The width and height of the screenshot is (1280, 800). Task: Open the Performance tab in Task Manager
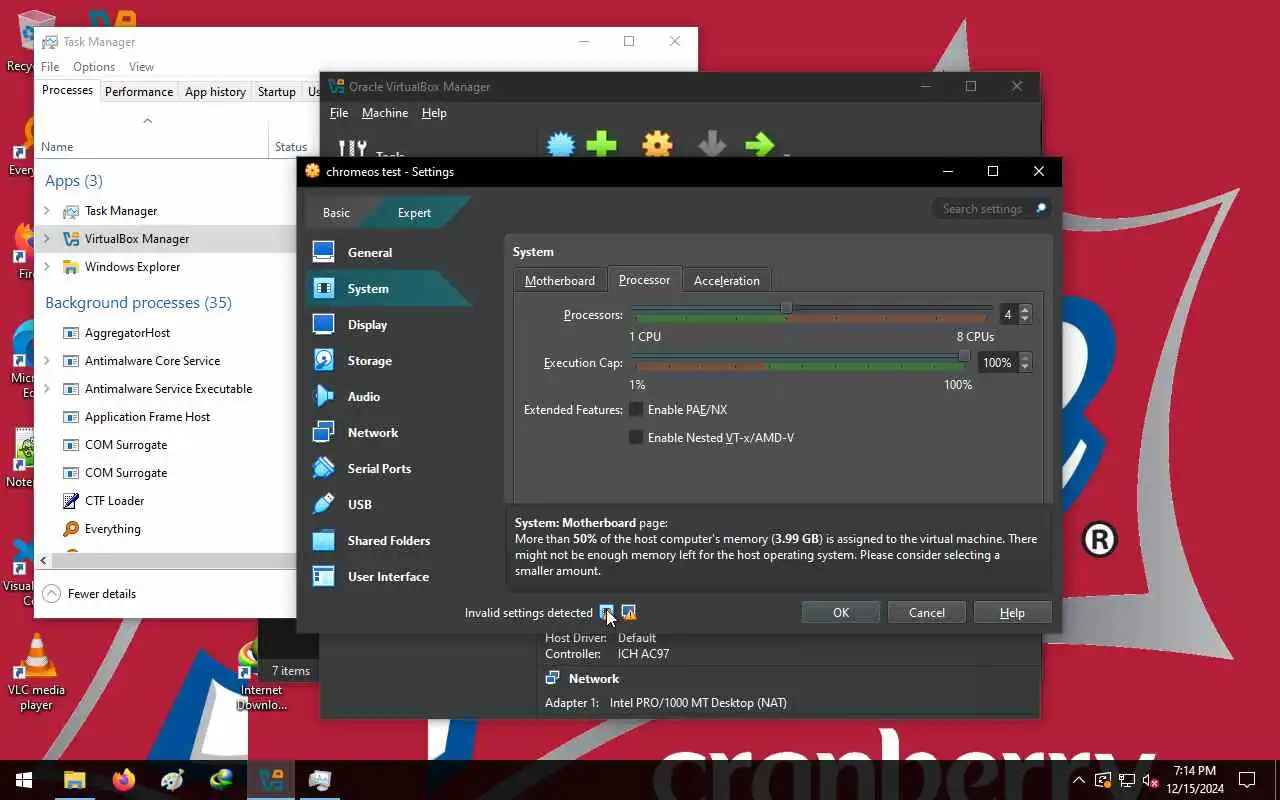[x=139, y=91]
